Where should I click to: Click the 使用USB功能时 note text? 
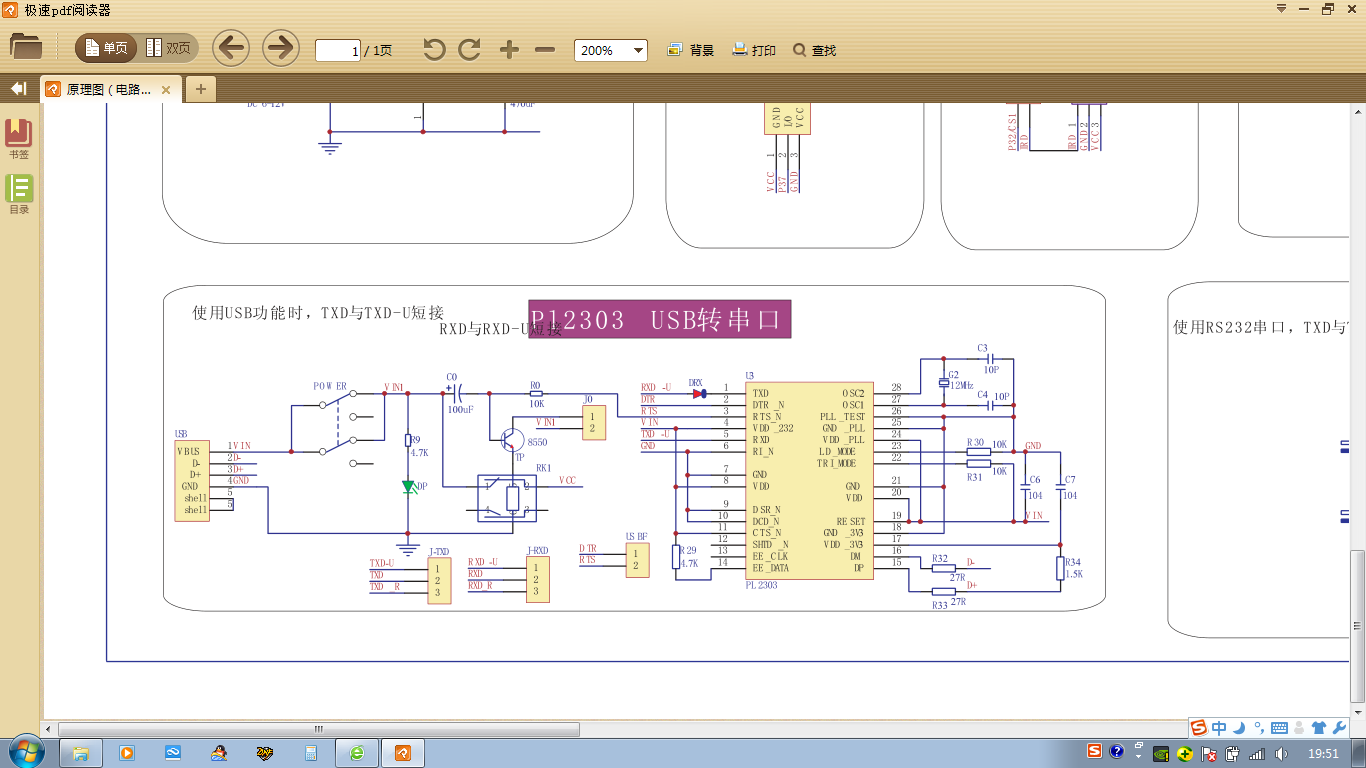pos(318,313)
